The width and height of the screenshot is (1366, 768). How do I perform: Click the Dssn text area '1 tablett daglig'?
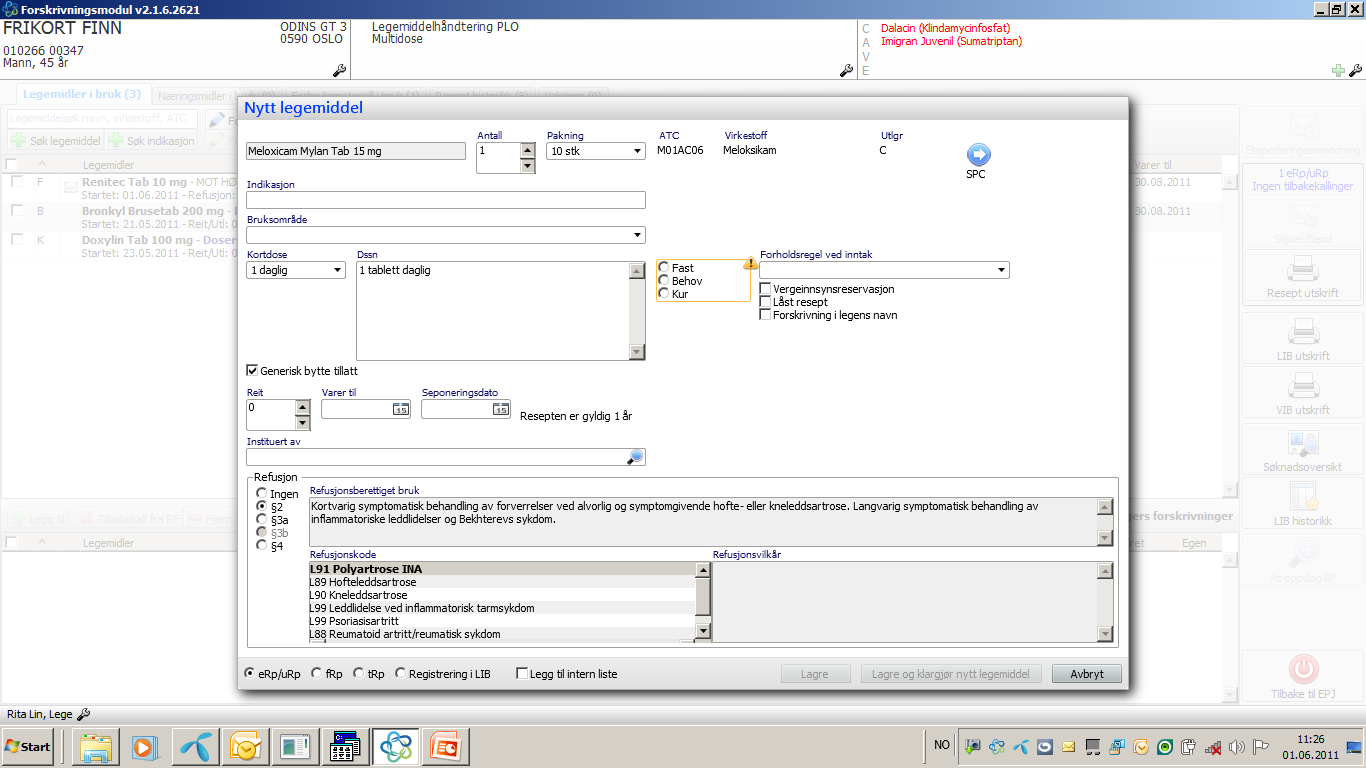(493, 311)
